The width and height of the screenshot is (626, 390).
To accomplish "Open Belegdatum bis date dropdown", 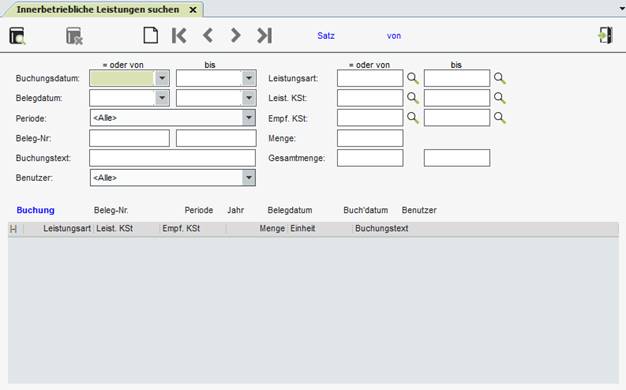I will click(249, 98).
